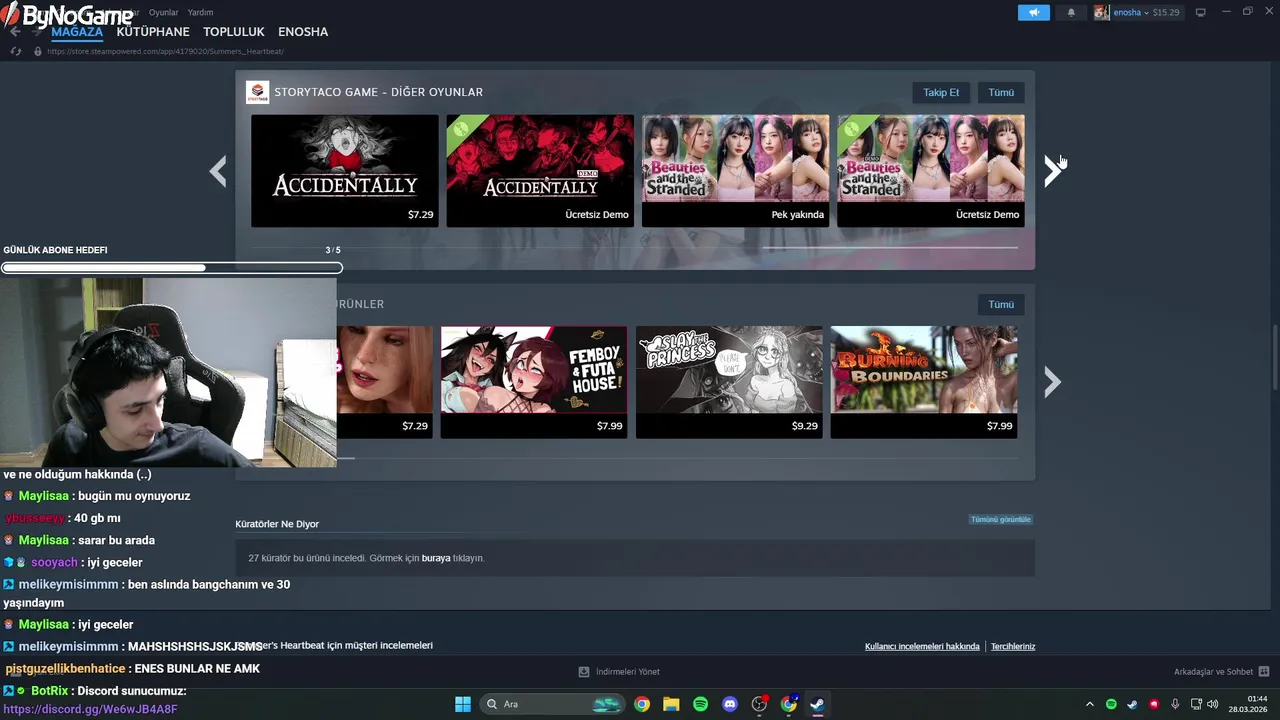The width and height of the screenshot is (1280, 720).
Task: Advance lower product carousel with right arrow
Action: tap(1052, 382)
